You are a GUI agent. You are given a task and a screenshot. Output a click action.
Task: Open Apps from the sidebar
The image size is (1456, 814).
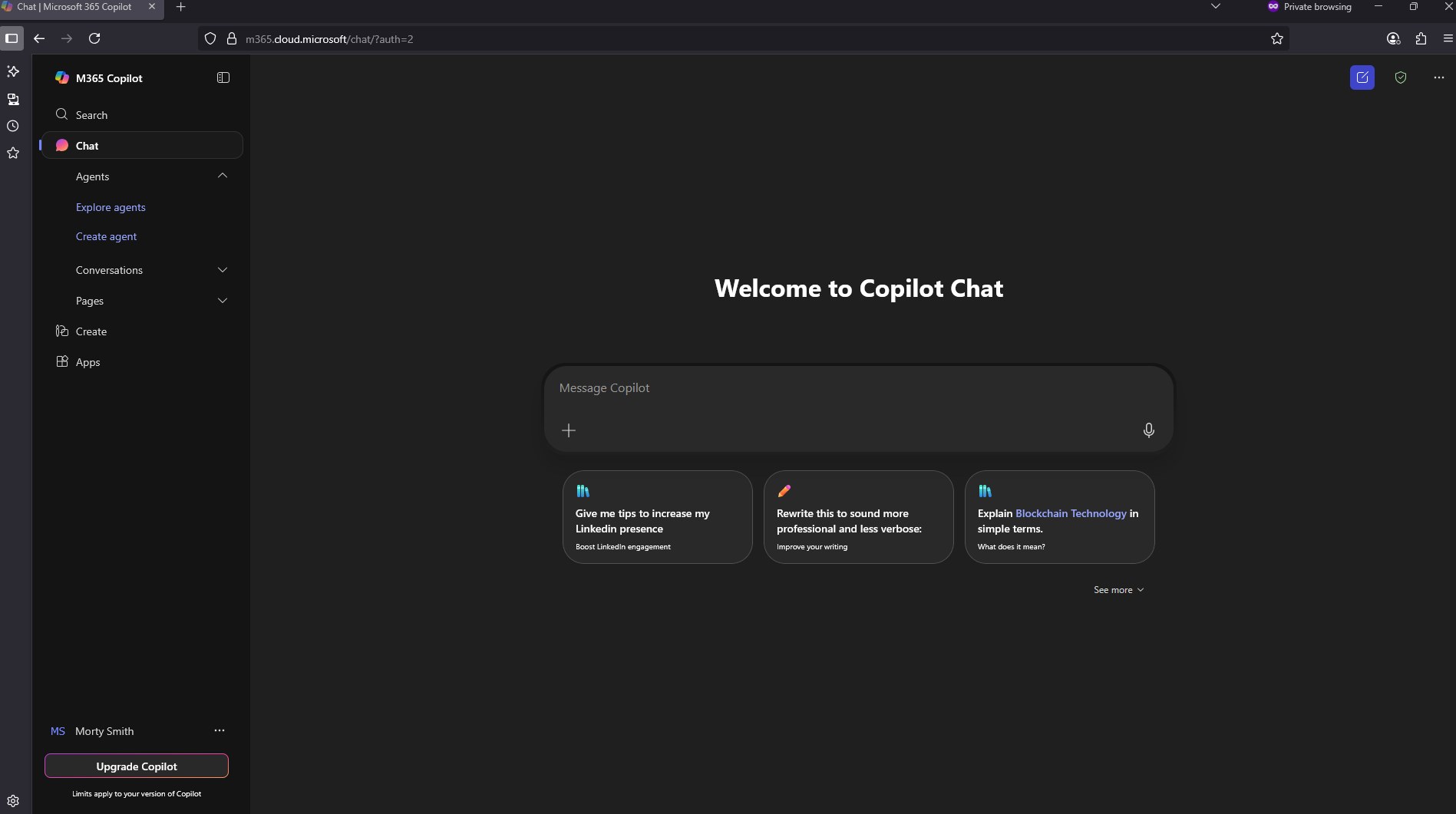click(87, 362)
